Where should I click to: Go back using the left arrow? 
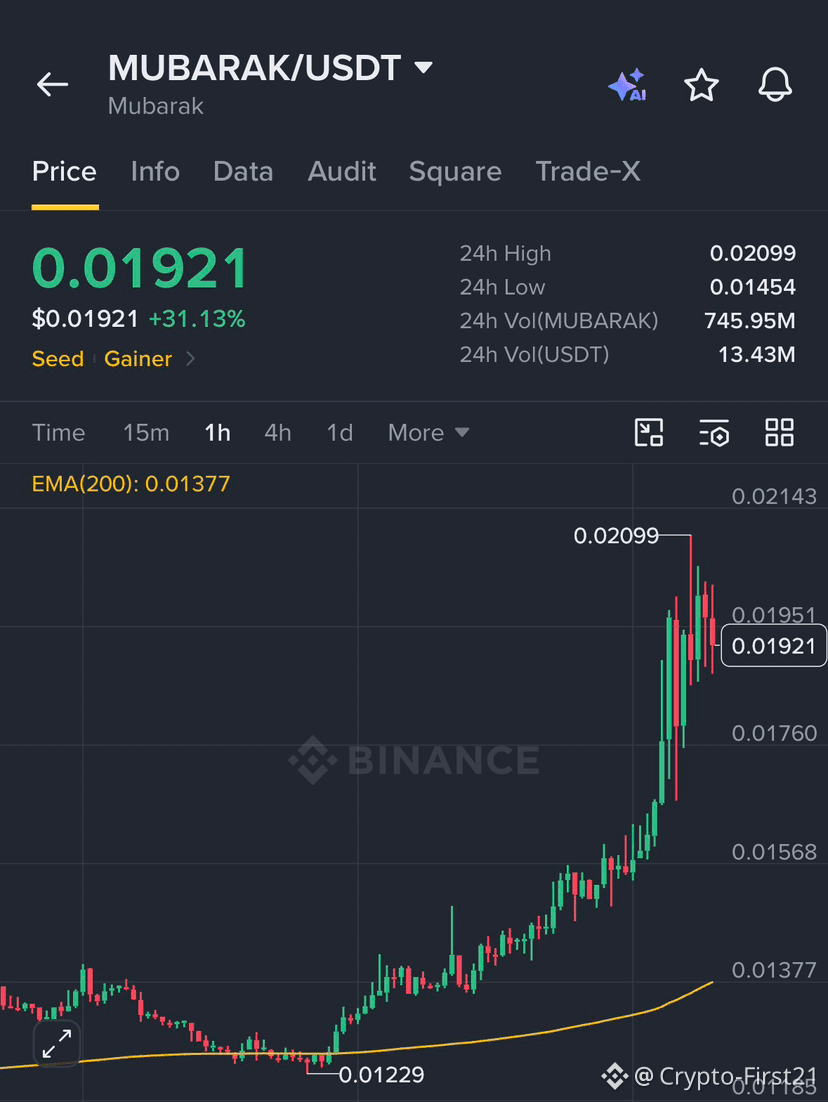tap(52, 84)
